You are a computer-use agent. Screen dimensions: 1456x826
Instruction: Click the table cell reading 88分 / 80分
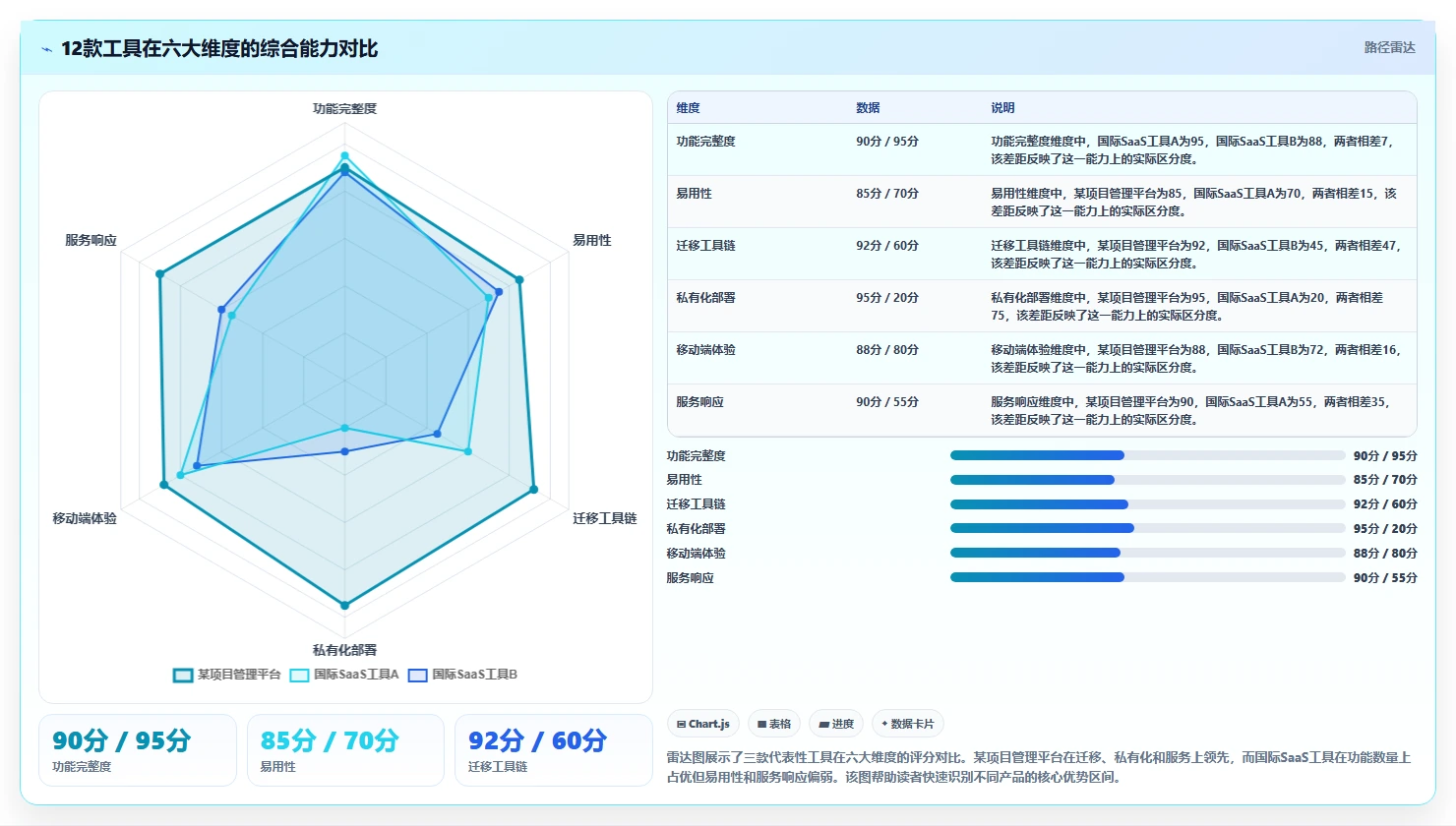click(887, 350)
